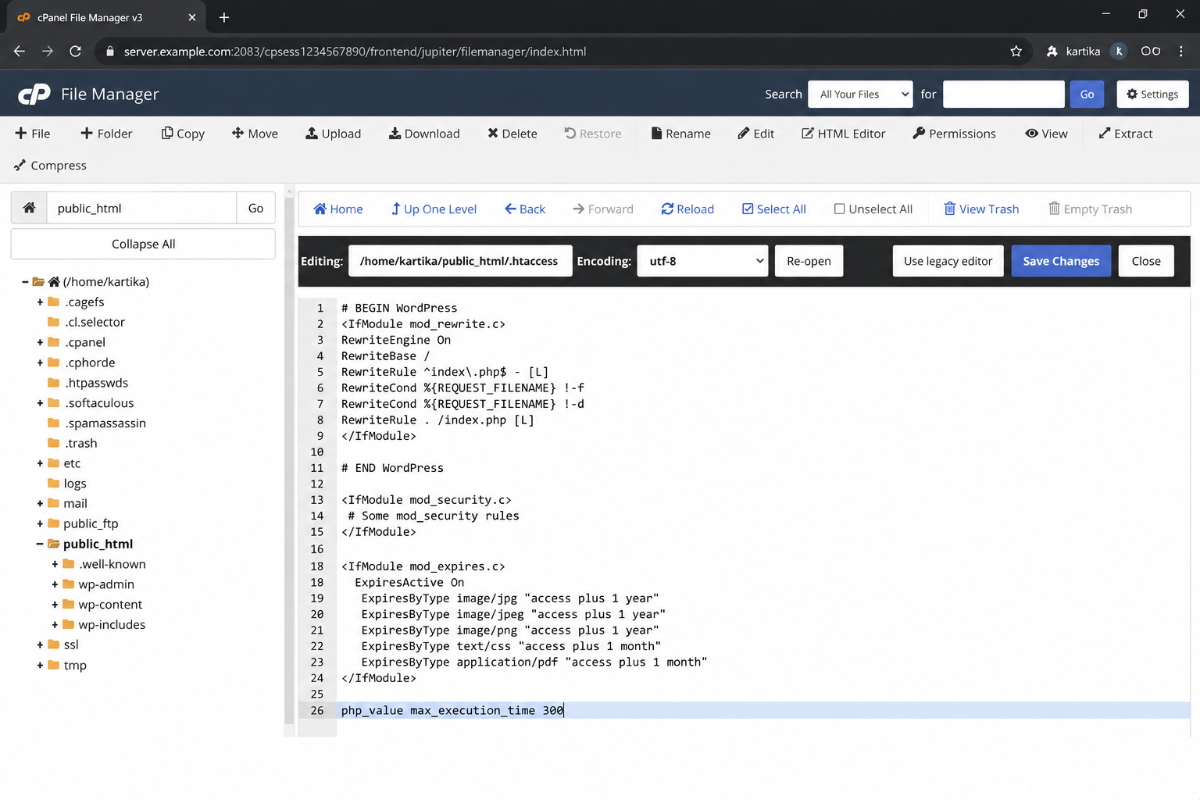Open Permissions key tool
Image resolution: width=1200 pixels, height=800 pixels.
pos(954,133)
